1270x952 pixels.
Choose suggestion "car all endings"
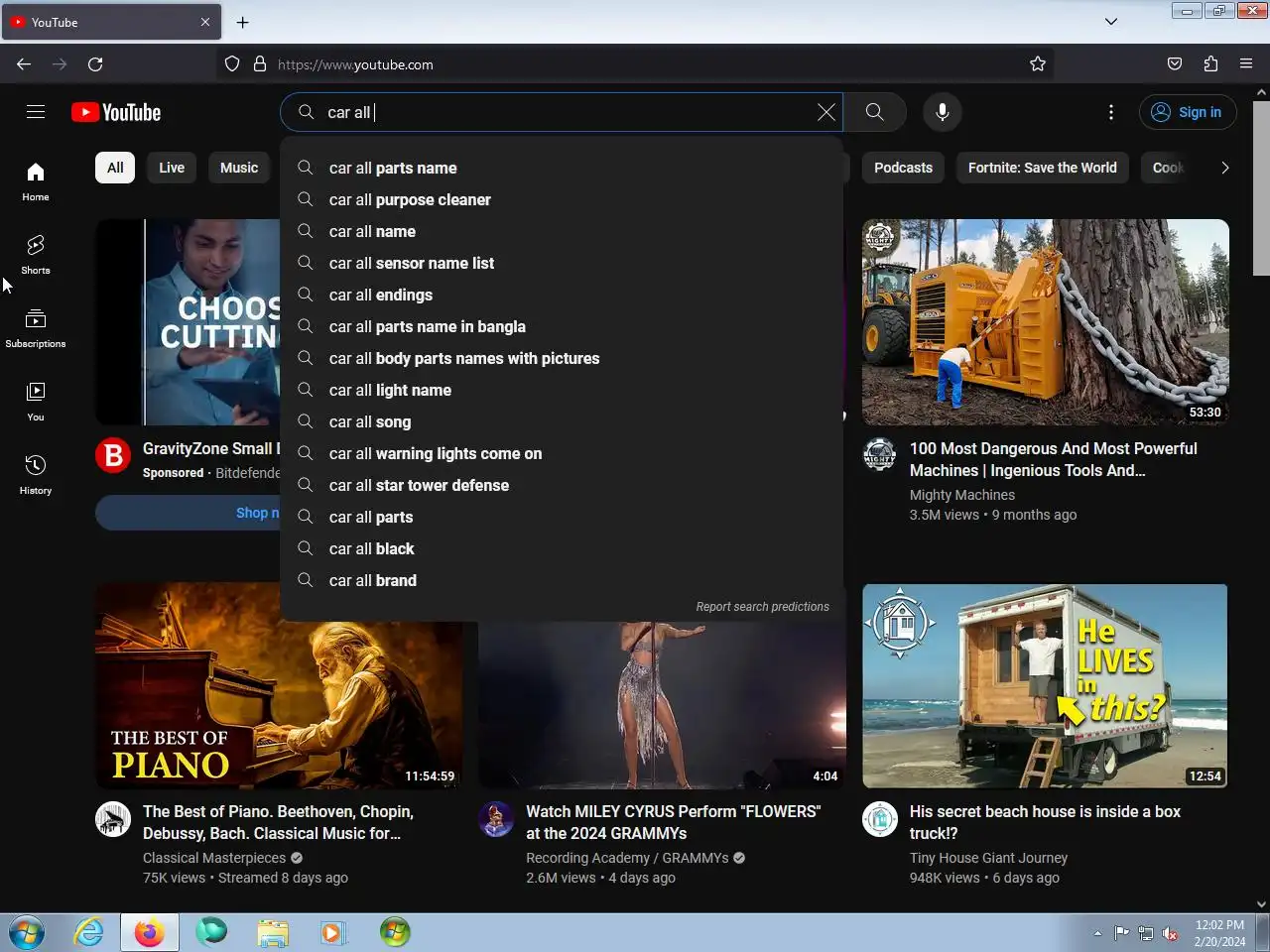click(562, 295)
